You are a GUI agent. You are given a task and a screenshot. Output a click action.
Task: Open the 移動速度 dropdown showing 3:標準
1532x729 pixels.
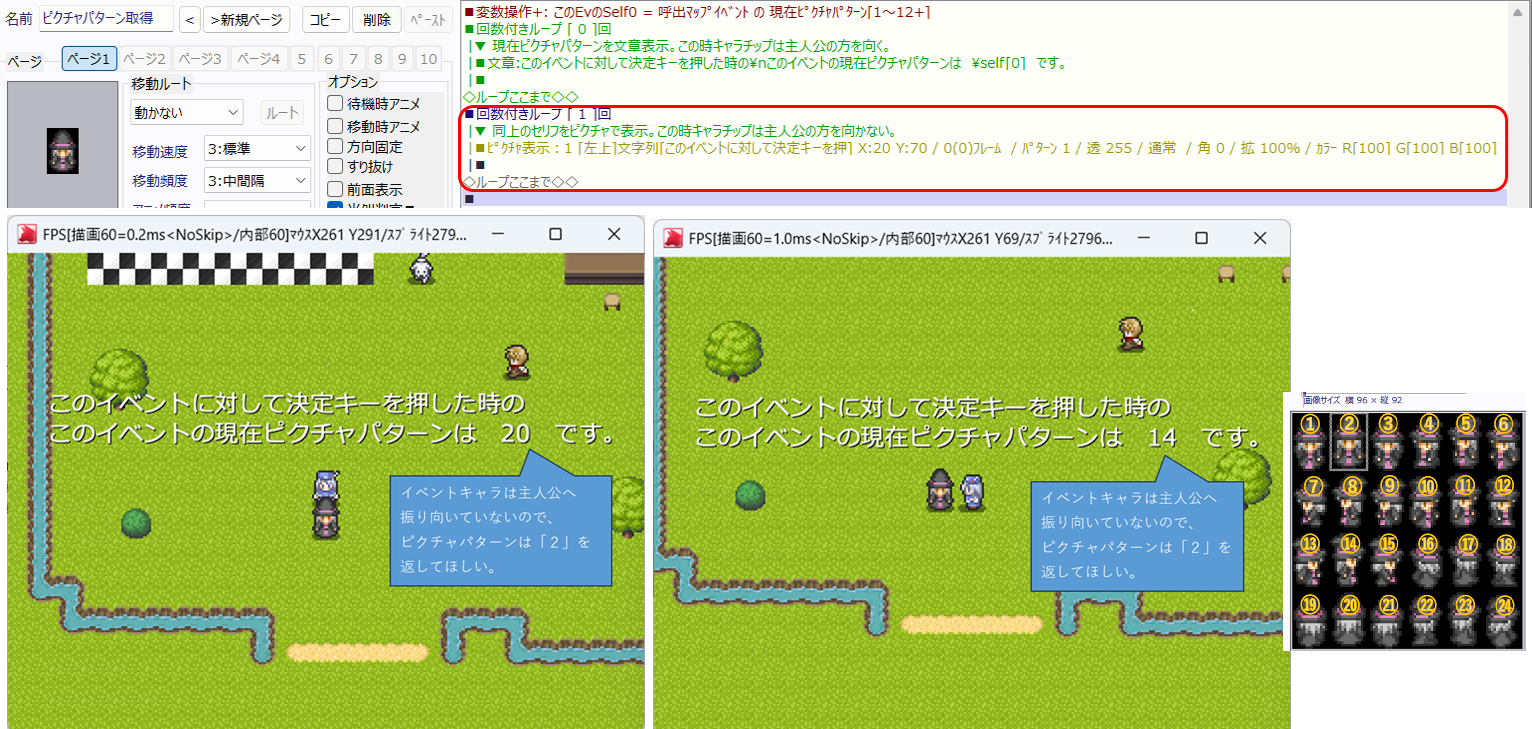pyautogui.click(x=257, y=148)
